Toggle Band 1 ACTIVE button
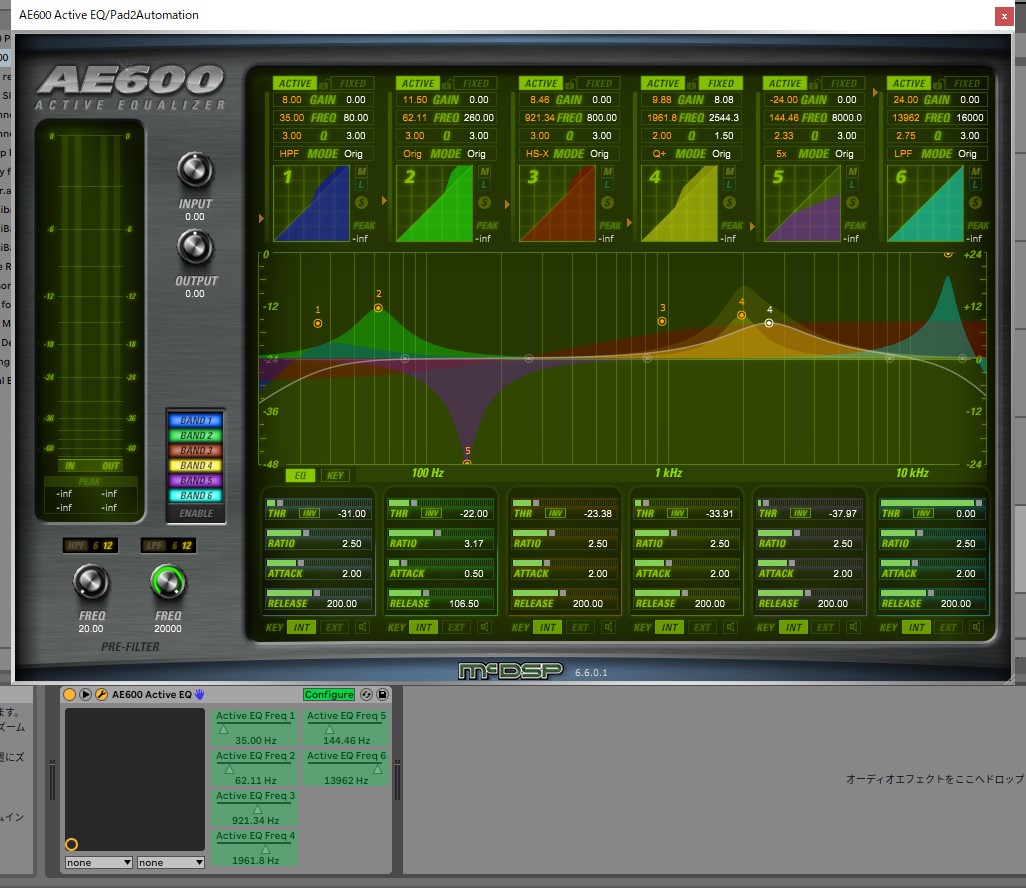This screenshot has height=888, width=1026. pos(294,84)
